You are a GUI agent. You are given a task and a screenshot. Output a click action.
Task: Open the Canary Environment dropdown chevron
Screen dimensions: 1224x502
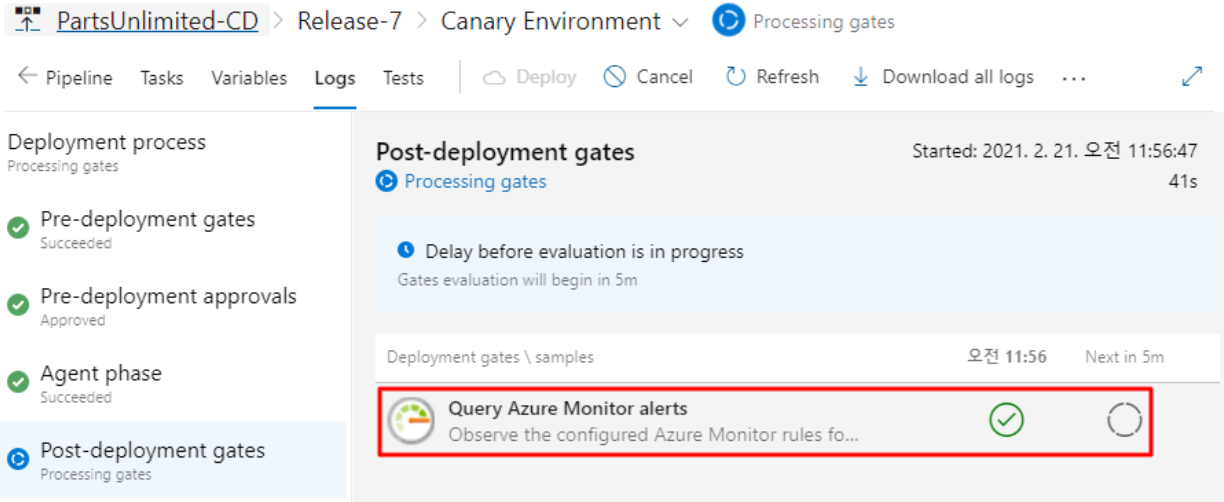(681, 22)
